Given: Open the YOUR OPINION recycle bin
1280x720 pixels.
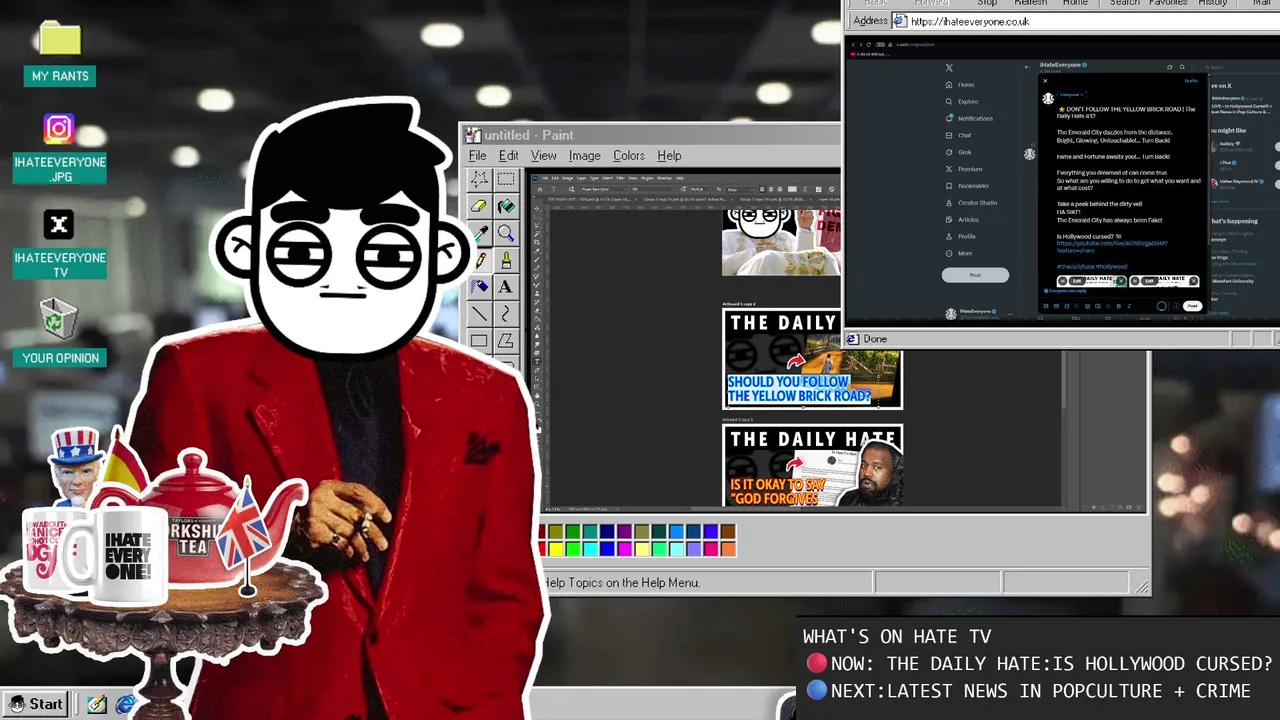Looking at the screenshot, I should pyautogui.click(x=60, y=332).
